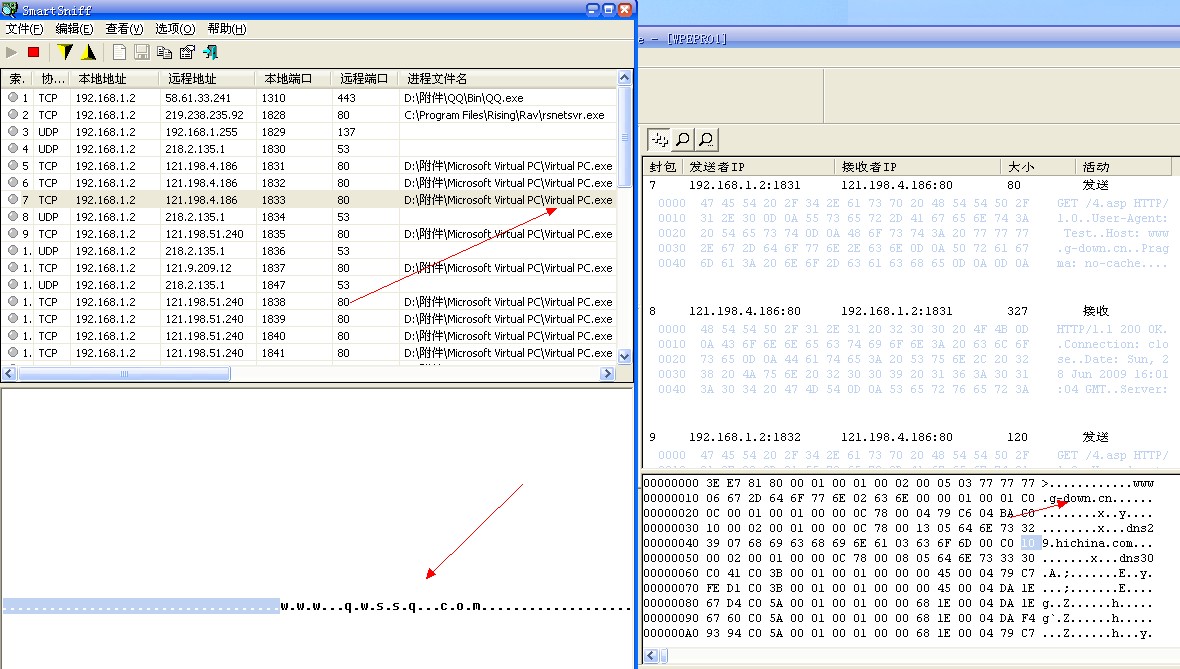Sort by 进程文件名 column header
The width and height of the screenshot is (1180, 669).
(507, 78)
